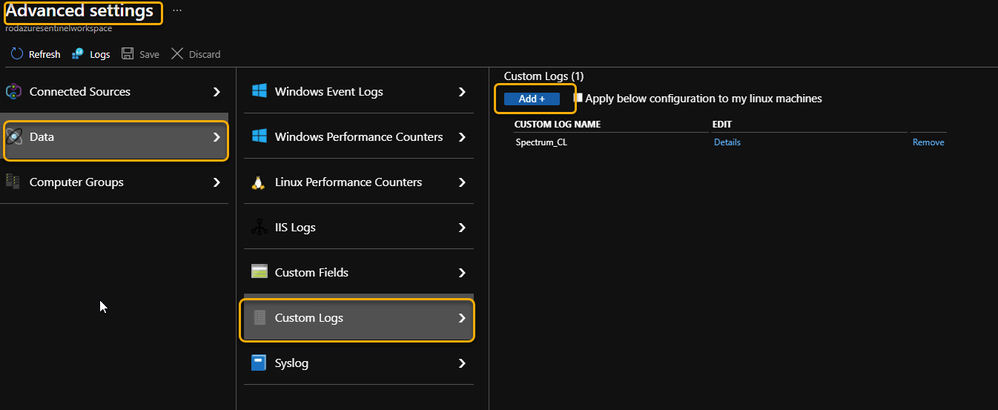Click the Custom Logs (1) heading
Viewport: 998px width, 410px height.
pyautogui.click(x=544, y=76)
